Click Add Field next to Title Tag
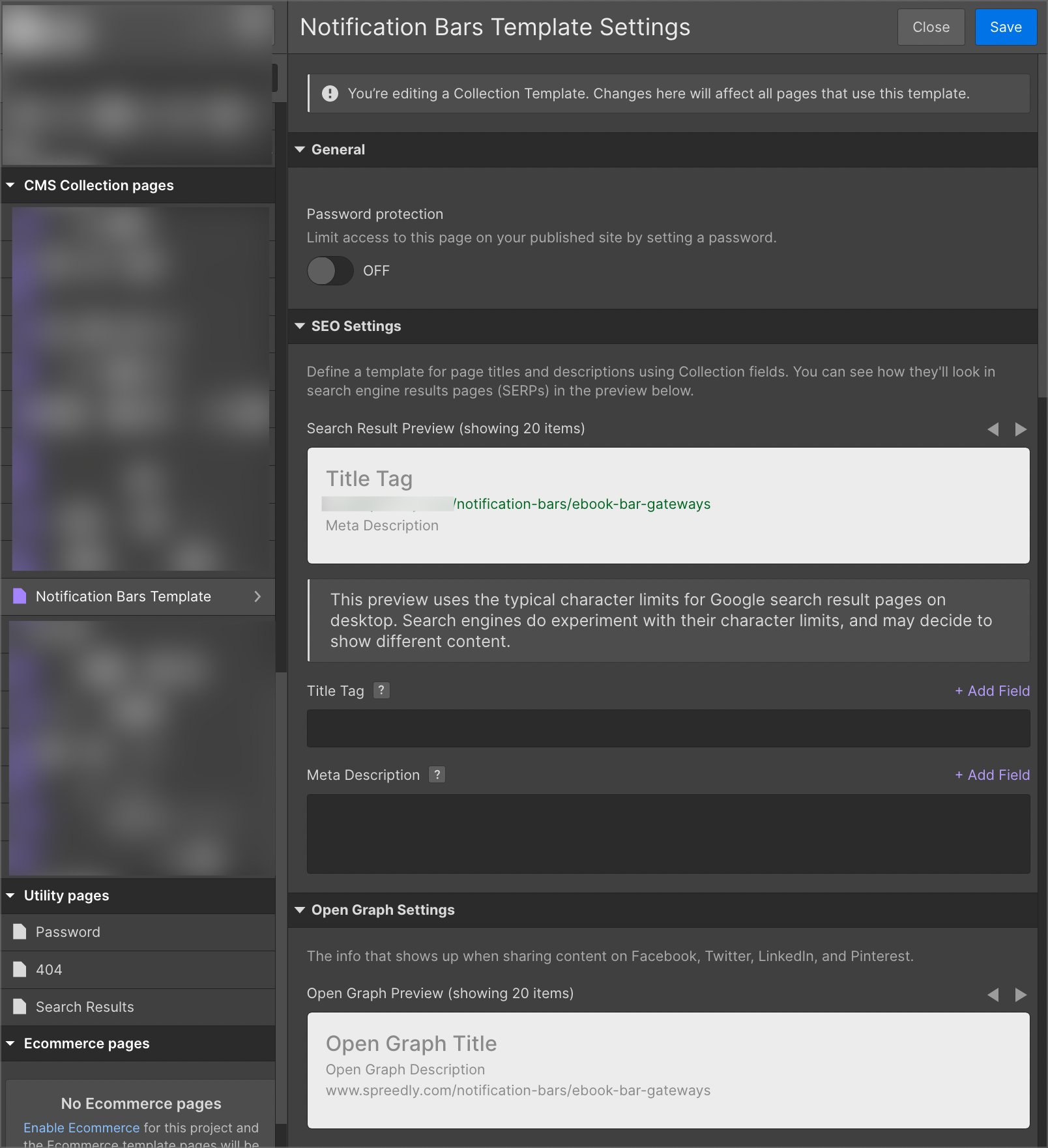This screenshot has height=1148, width=1048. (x=991, y=691)
